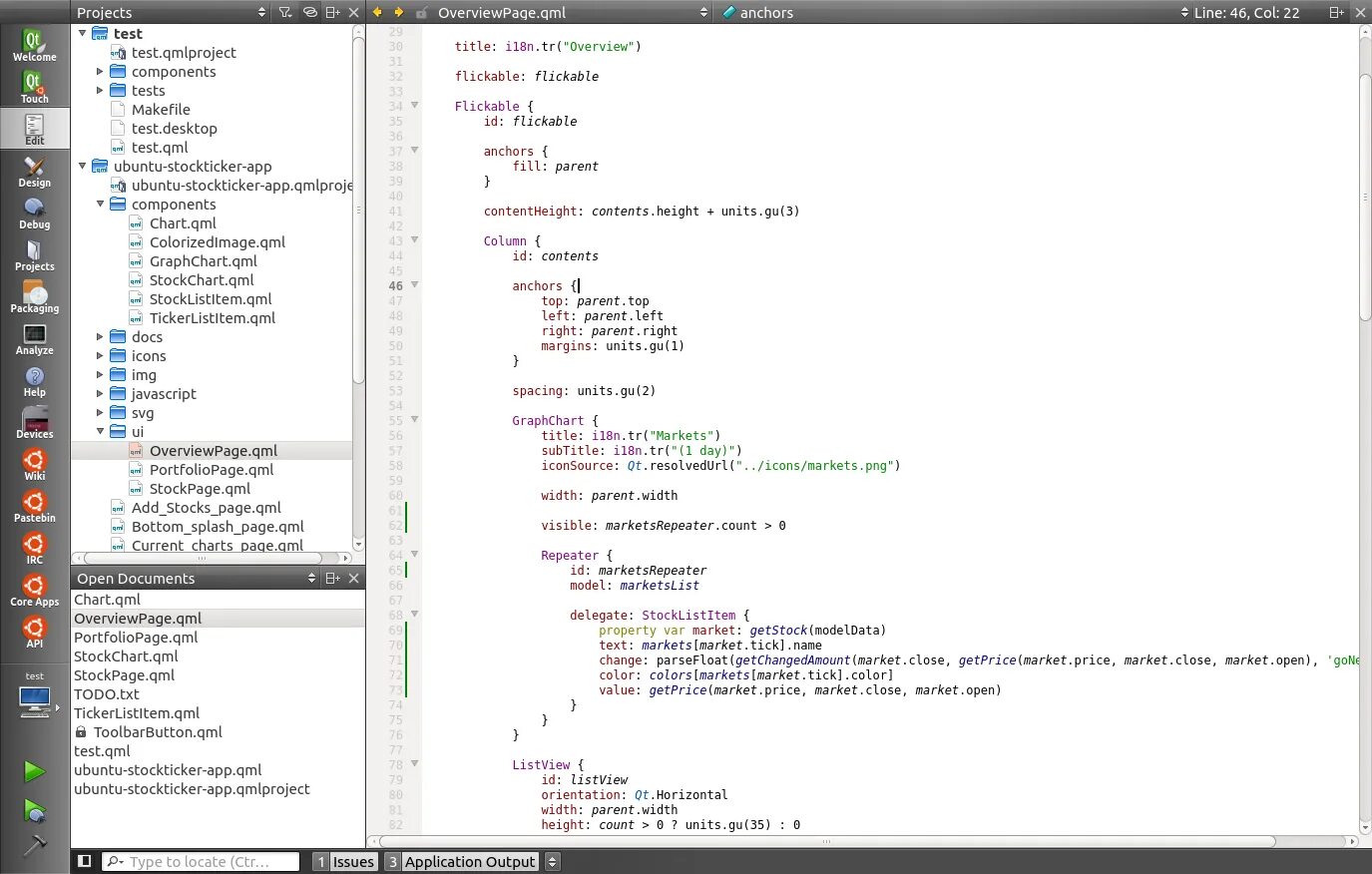Screen dimensions: 1372x874
Task: Build the project with the hammer icon
Action: [x=35, y=844]
